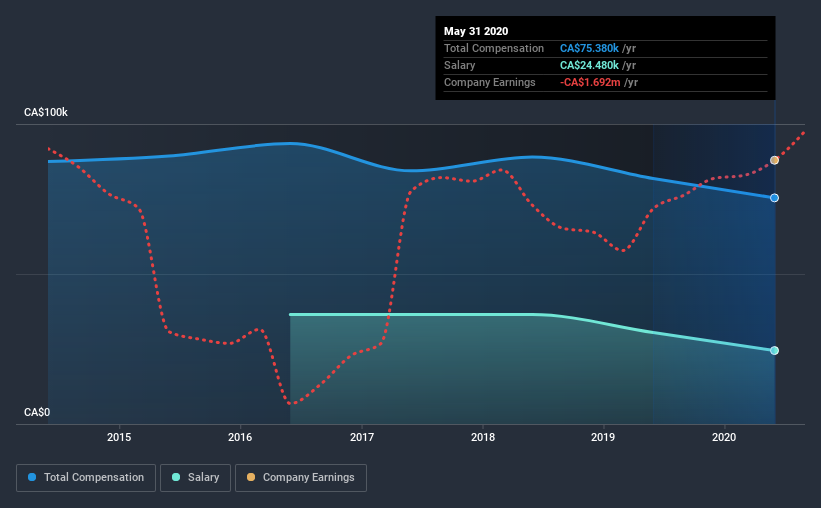The image size is (821, 508).
Task: Click the orange Company Earnings data point marker
Action: point(774,160)
